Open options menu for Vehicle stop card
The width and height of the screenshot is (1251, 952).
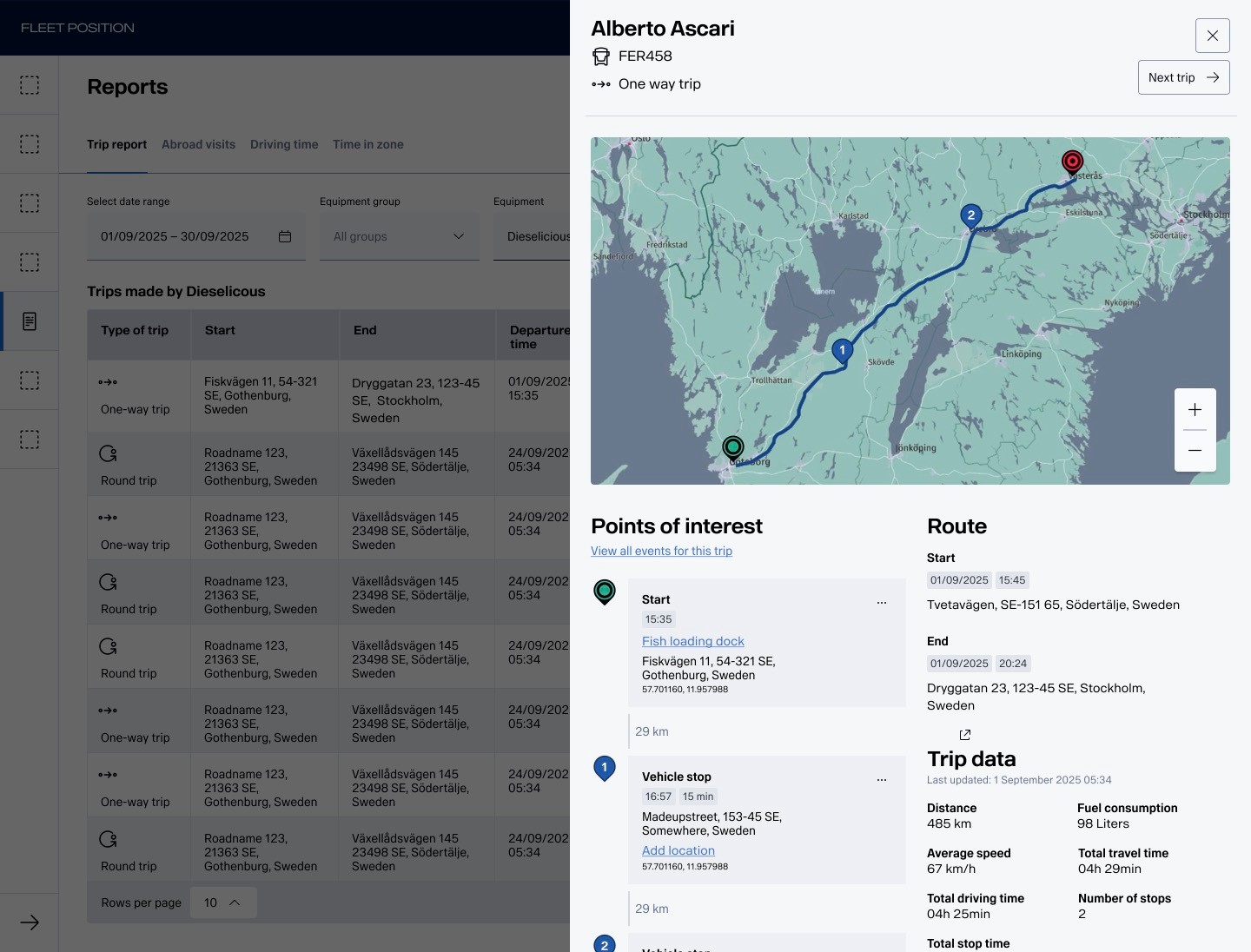882,779
